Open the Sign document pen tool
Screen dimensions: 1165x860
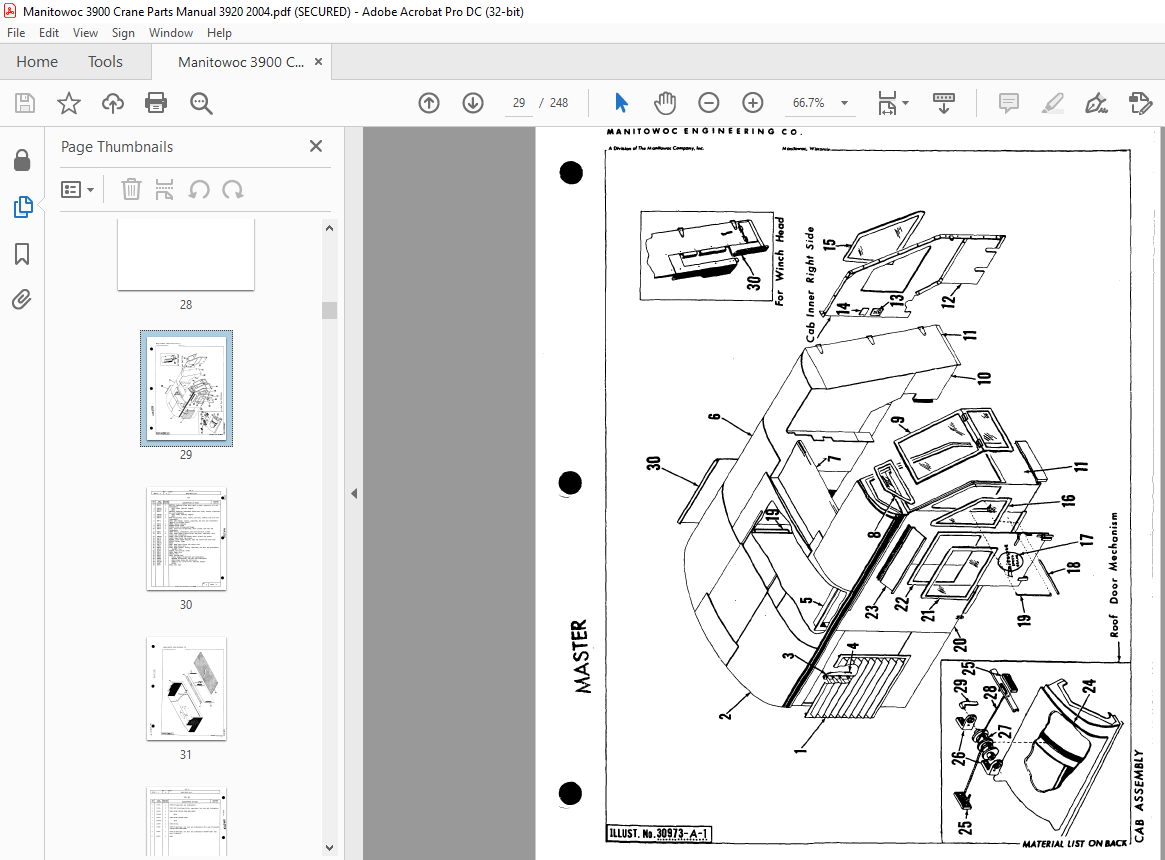1096,103
